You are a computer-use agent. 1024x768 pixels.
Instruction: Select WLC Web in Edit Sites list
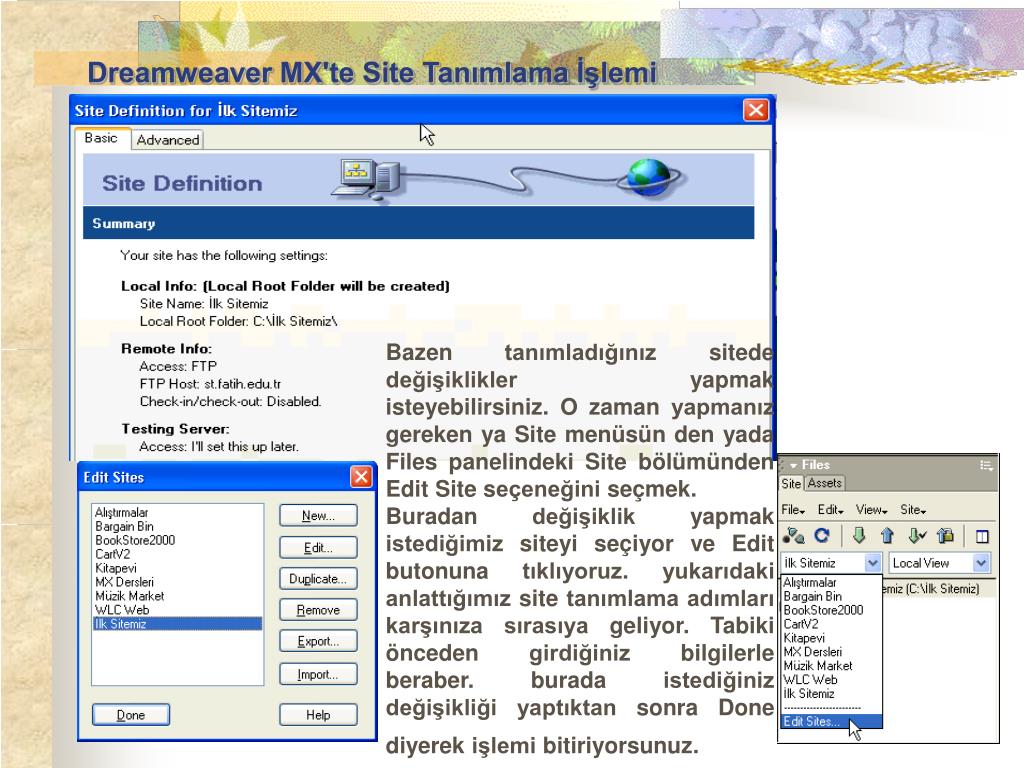(x=178, y=609)
